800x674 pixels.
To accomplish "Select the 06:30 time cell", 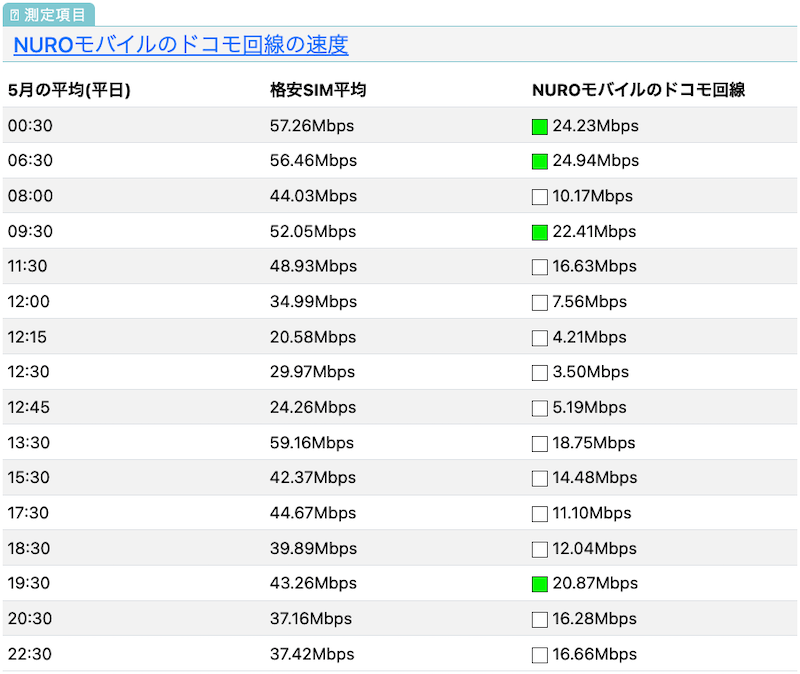I will coord(30,160).
